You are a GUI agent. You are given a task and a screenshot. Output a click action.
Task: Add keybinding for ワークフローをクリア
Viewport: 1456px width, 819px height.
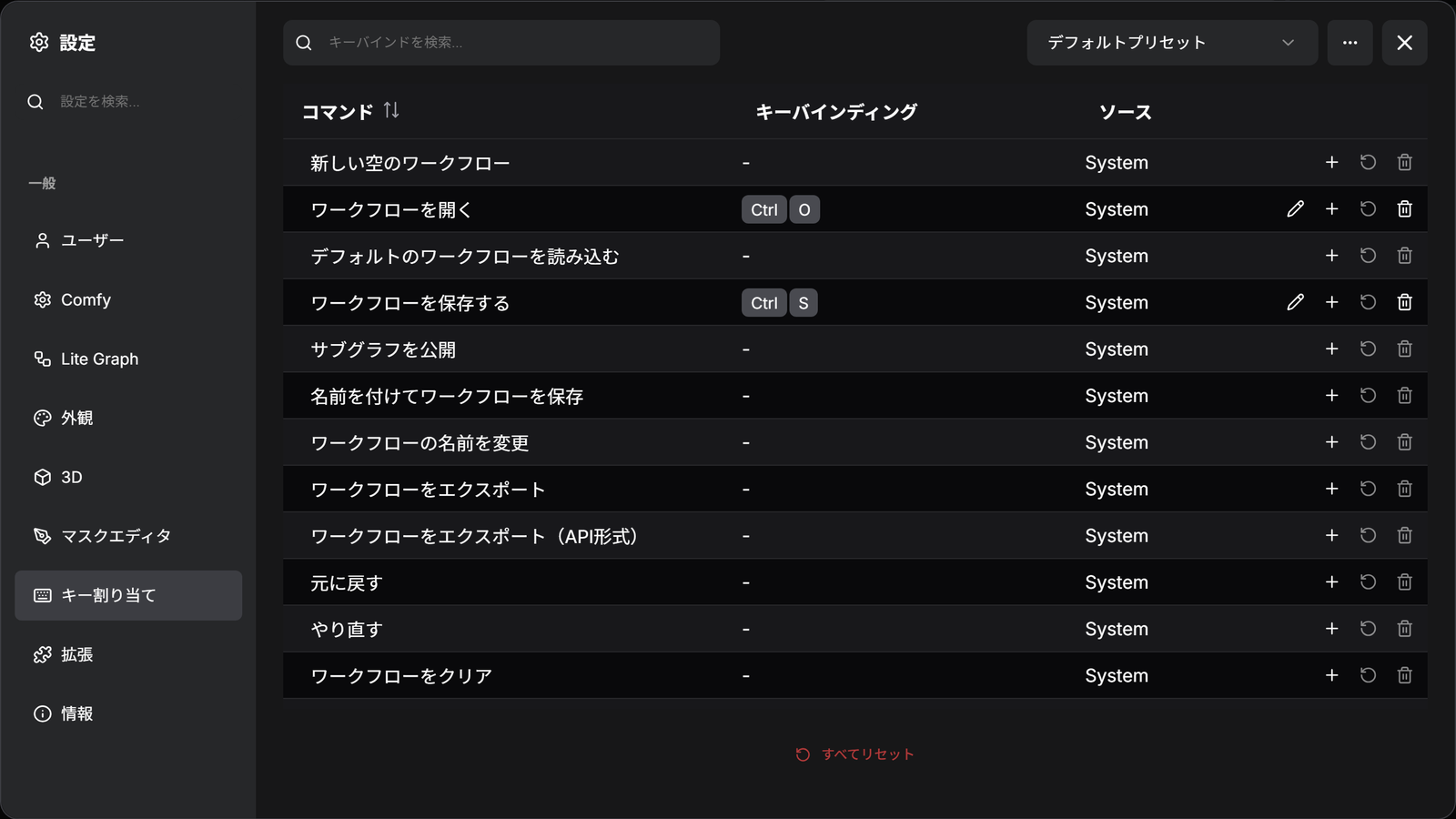pyautogui.click(x=1331, y=675)
